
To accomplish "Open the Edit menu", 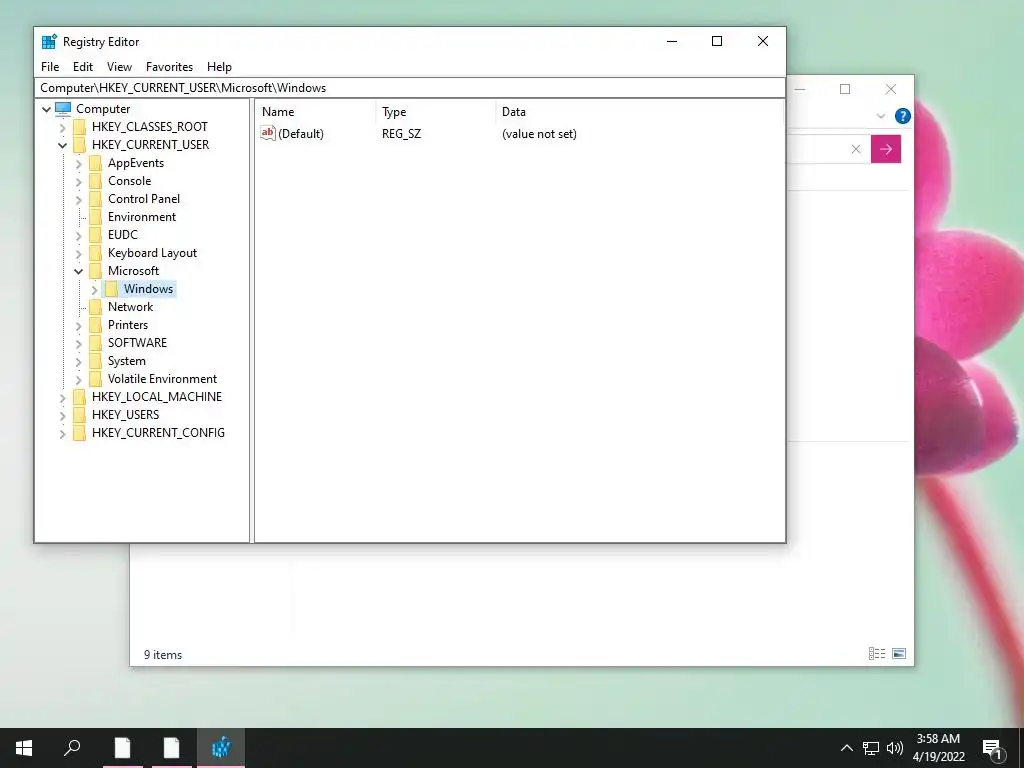I will click(x=83, y=67).
